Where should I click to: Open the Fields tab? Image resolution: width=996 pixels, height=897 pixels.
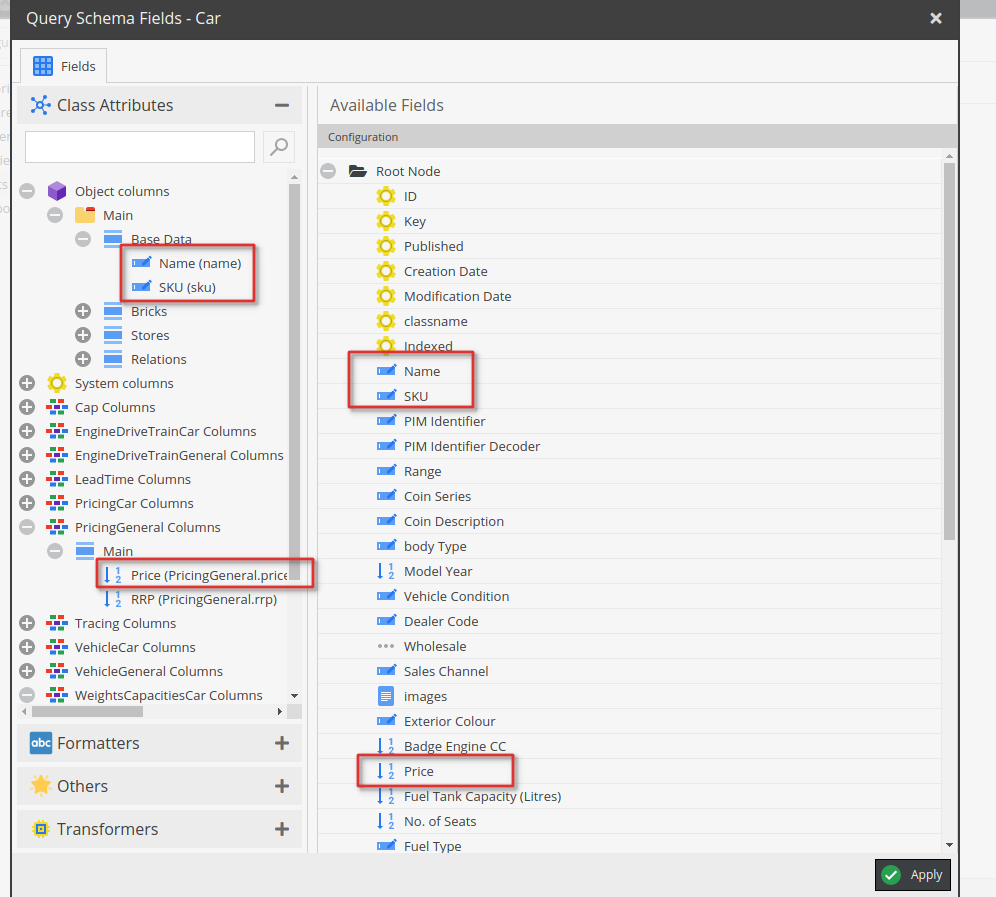click(x=64, y=66)
